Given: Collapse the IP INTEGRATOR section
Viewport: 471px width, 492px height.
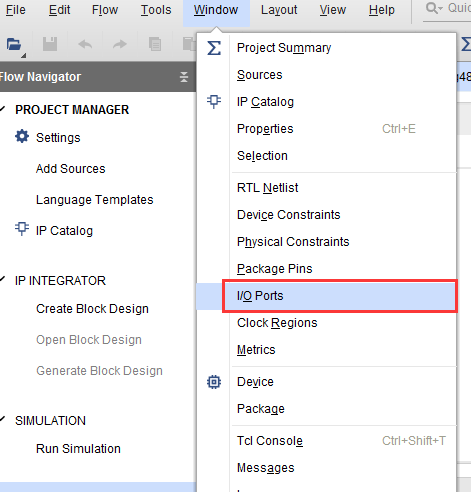Looking at the screenshot, I should pos(3,279).
